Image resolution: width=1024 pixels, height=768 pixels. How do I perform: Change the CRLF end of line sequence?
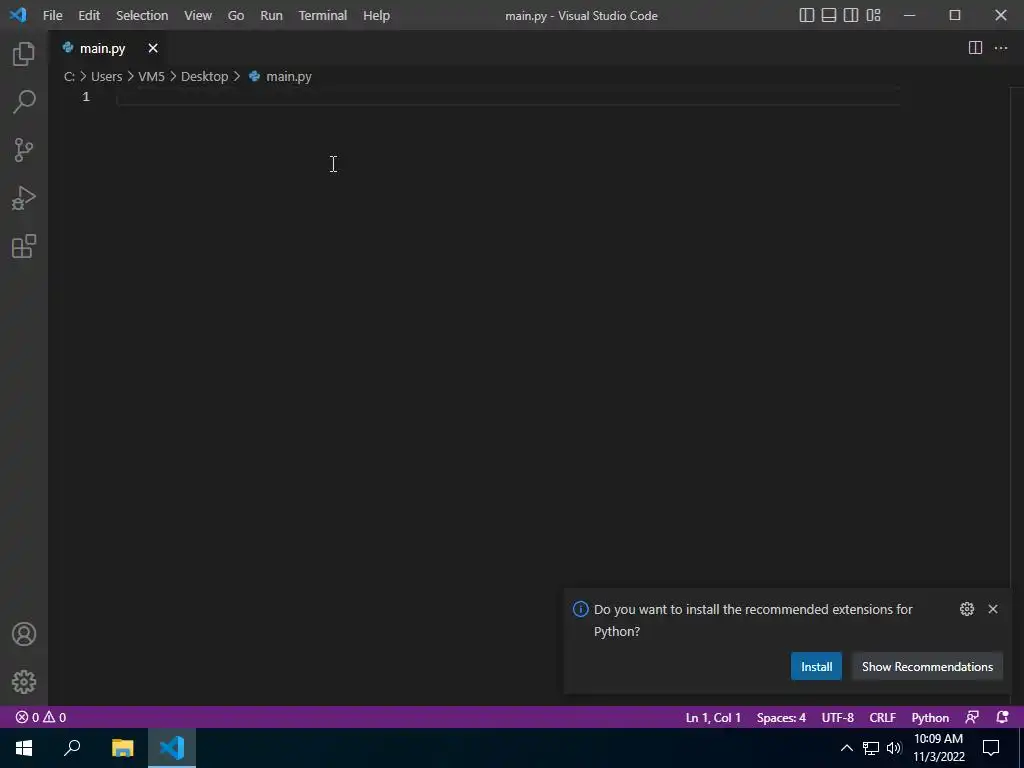coord(882,717)
